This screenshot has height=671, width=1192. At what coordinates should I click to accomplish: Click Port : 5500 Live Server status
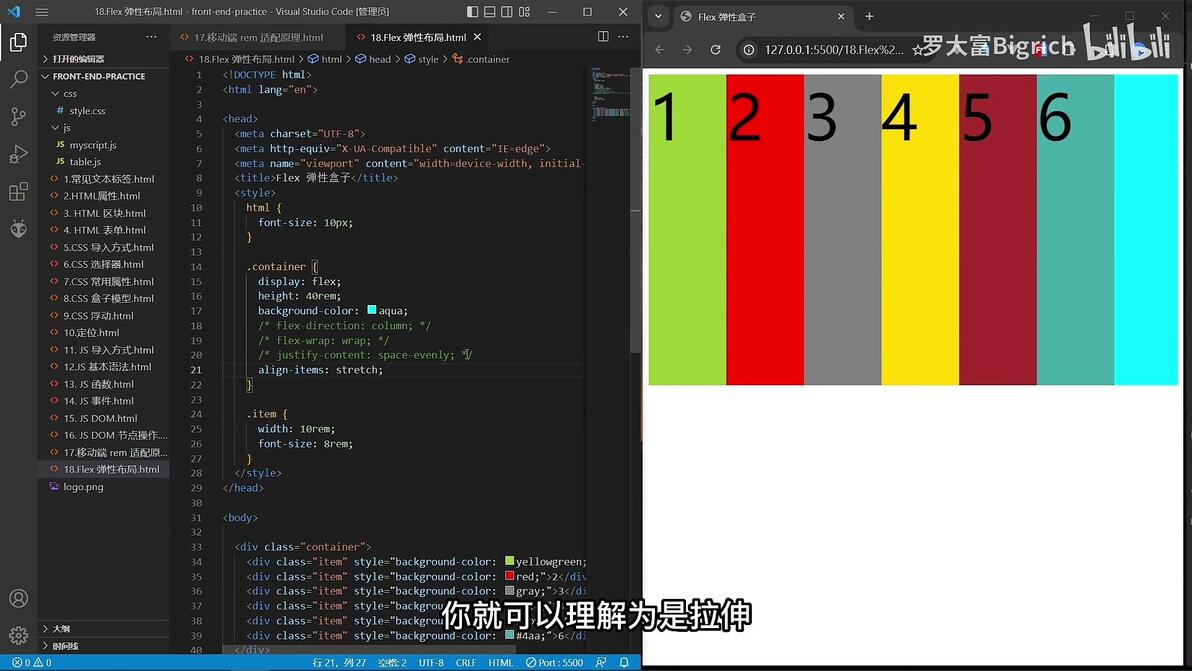[554, 663]
